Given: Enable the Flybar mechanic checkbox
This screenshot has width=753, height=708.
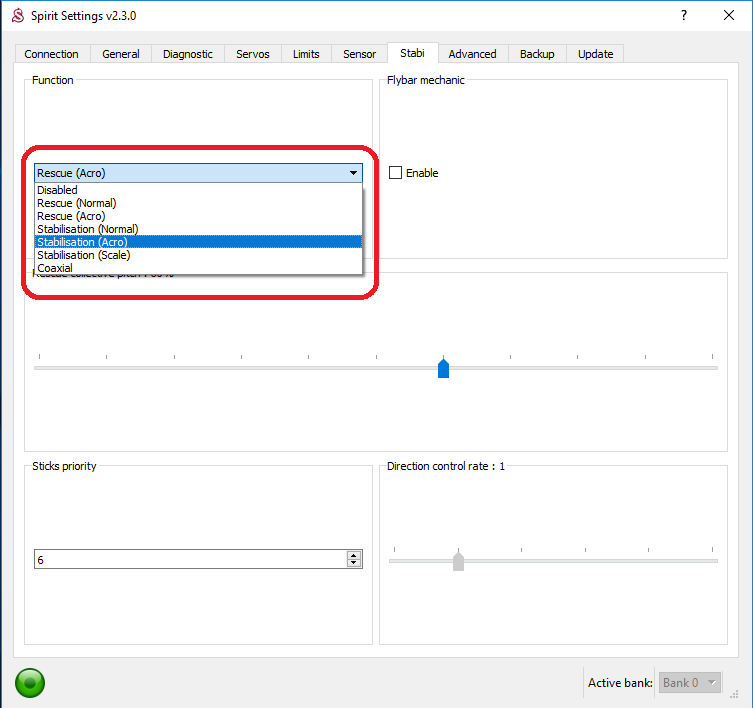Looking at the screenshot, I should point(396,173).
